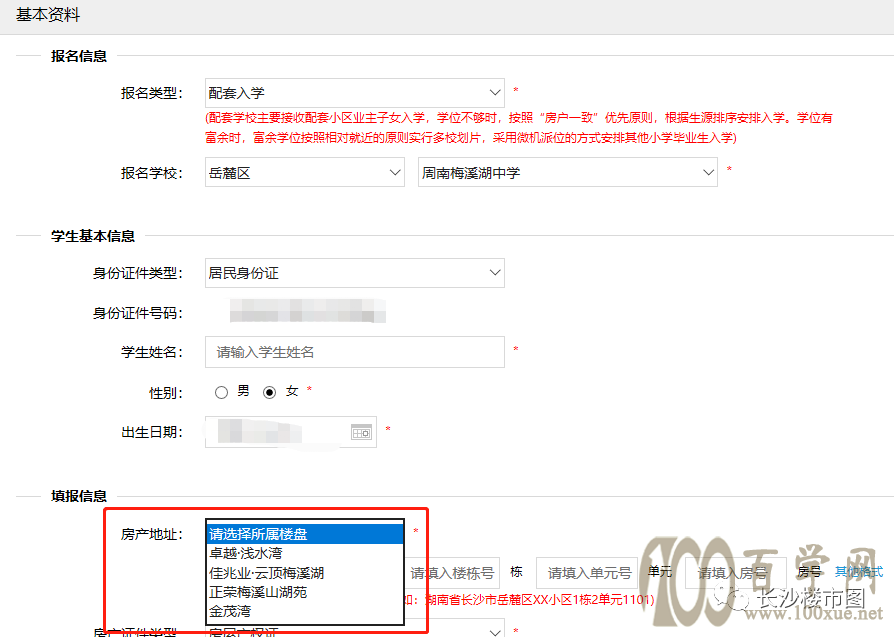Click the 学生姓名 input field

coord(355,352)
